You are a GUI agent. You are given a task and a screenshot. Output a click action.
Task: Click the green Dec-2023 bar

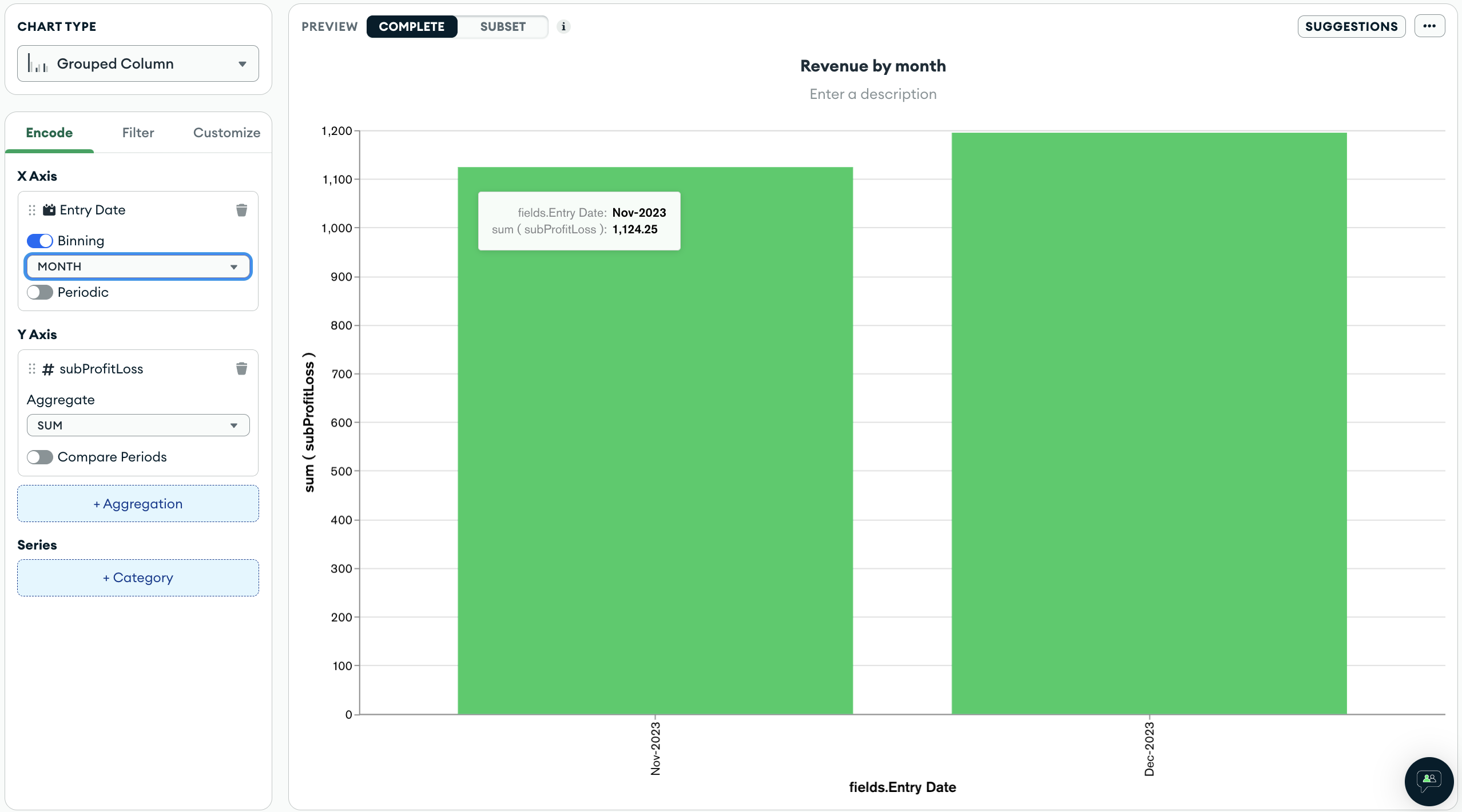pyautogui.click(x=1149, y=423)
